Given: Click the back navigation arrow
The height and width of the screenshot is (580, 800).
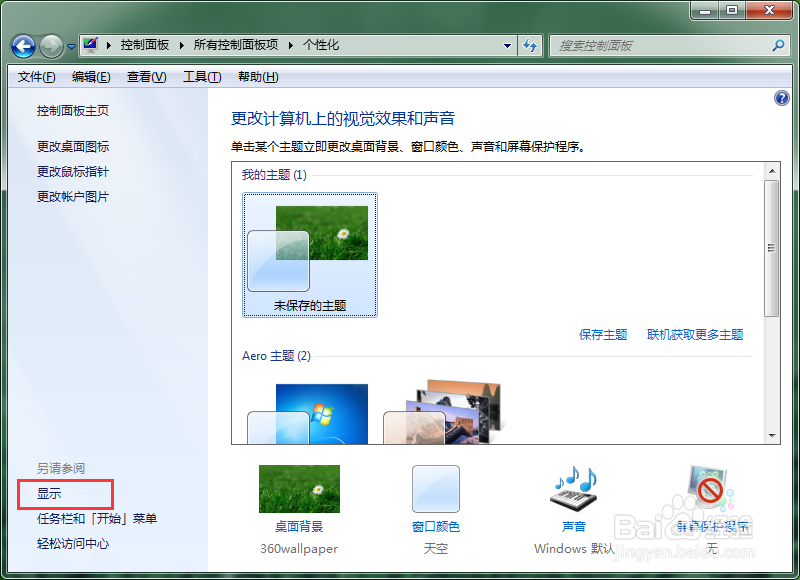Looking at the screenshot, I should [x=22, y=45].
